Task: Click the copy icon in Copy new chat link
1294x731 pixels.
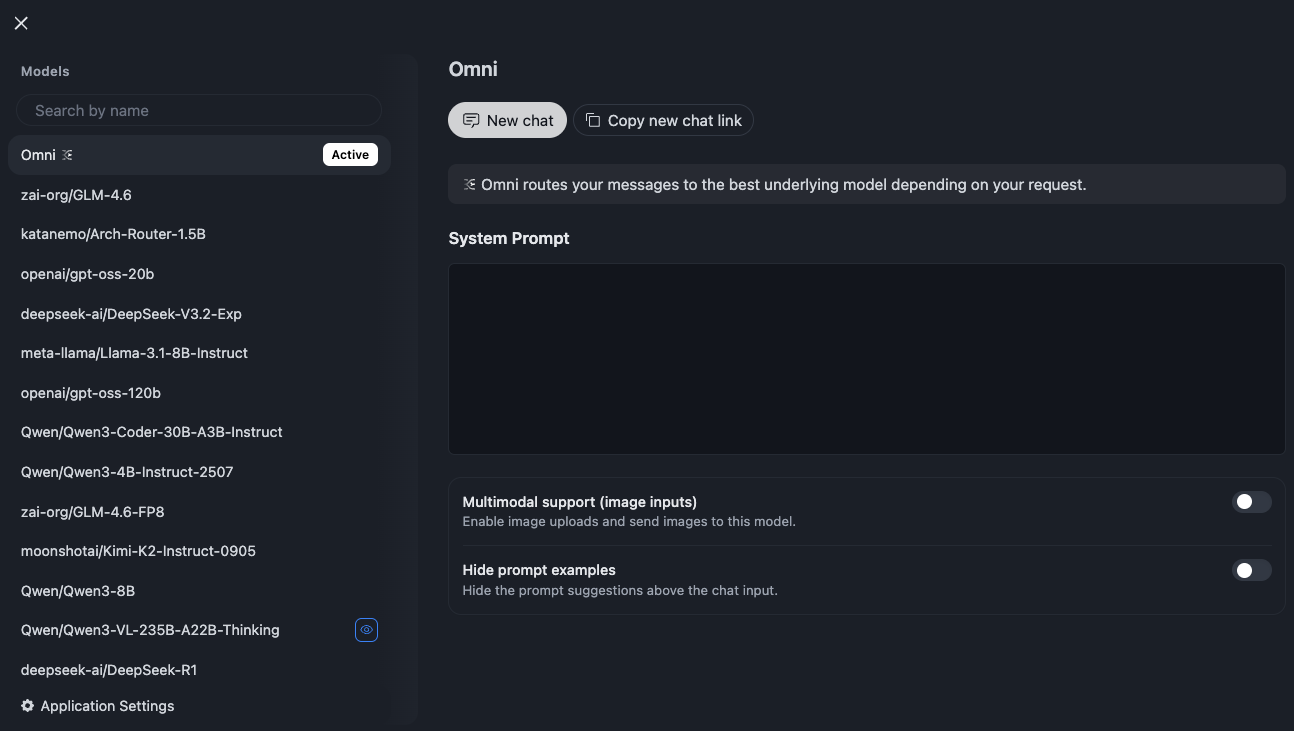Action: (593, 120)
